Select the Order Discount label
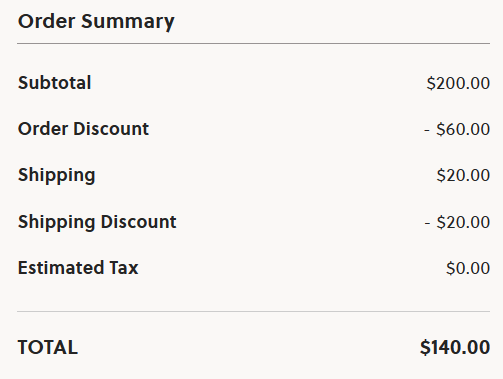Image resolution: width=503 pixels, height=379 pixels. click(83, 128)
